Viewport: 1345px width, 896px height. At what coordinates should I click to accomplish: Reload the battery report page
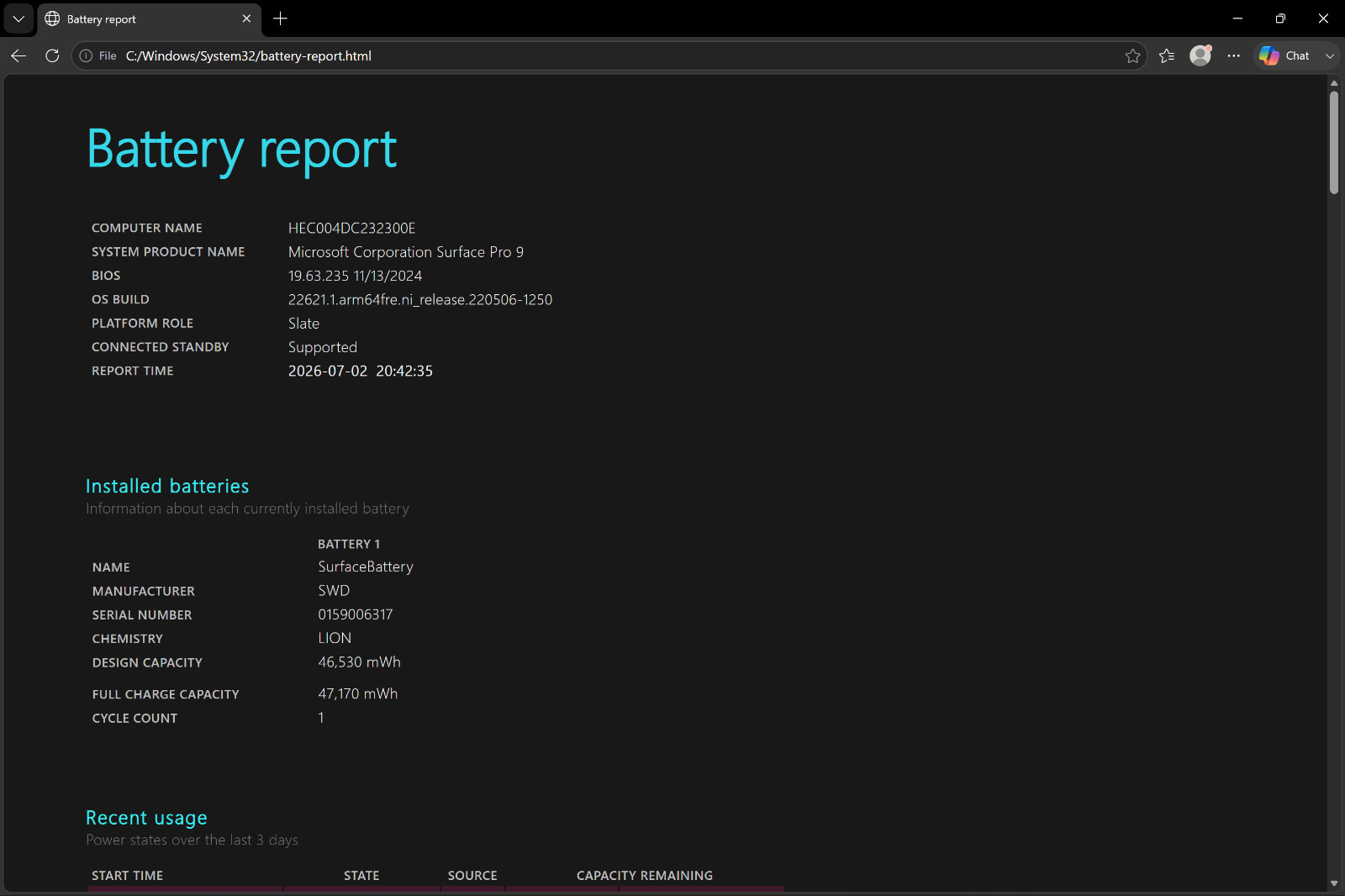tap(52, 55)
